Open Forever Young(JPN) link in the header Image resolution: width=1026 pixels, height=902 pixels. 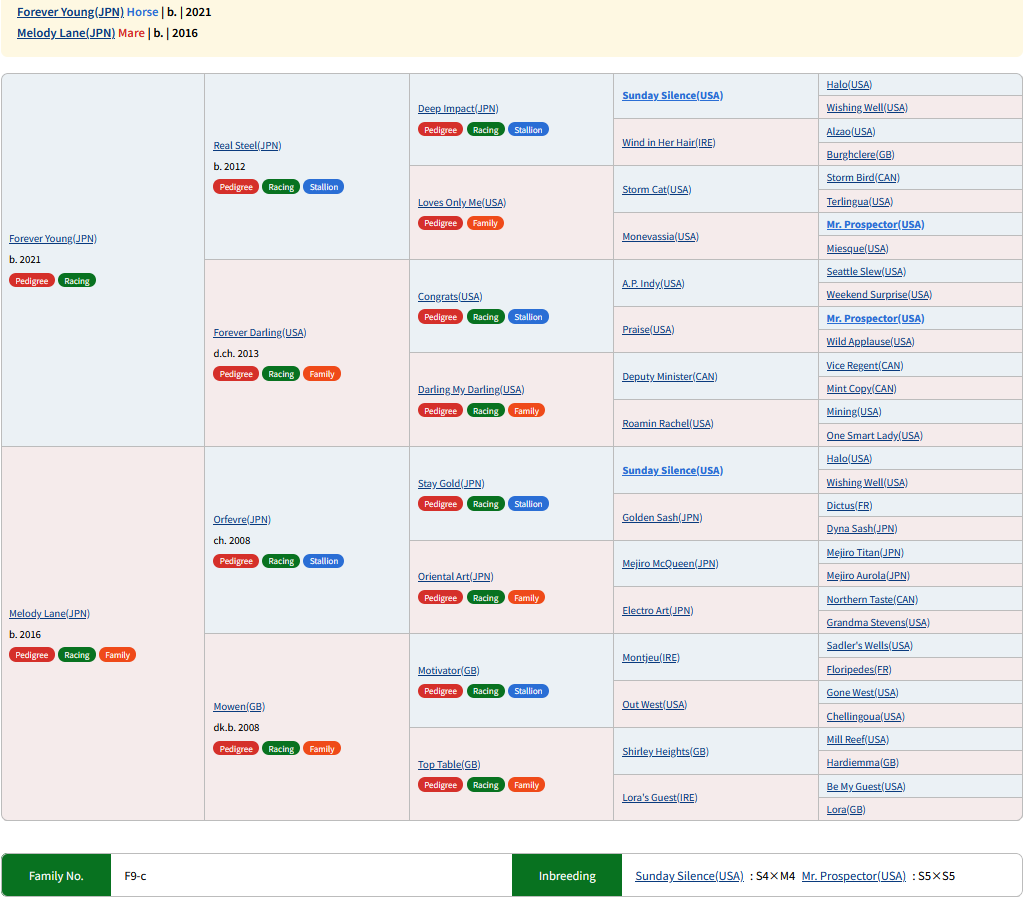(x=70, y=12)
